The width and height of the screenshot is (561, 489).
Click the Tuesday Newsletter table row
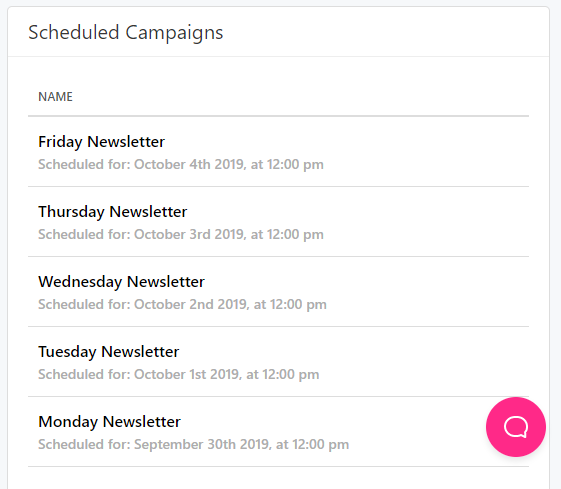[x=278, y=362]
